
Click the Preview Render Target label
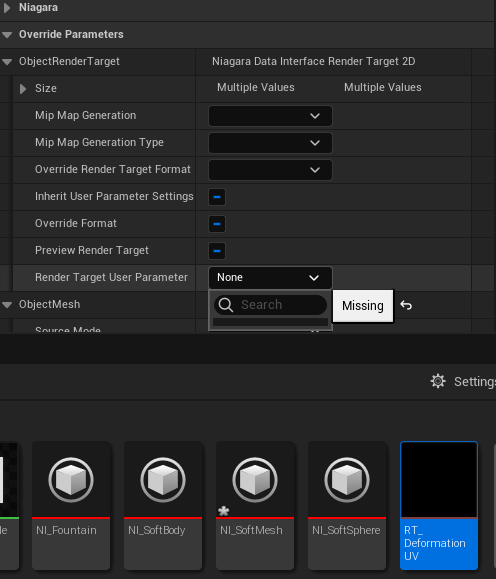92,250
